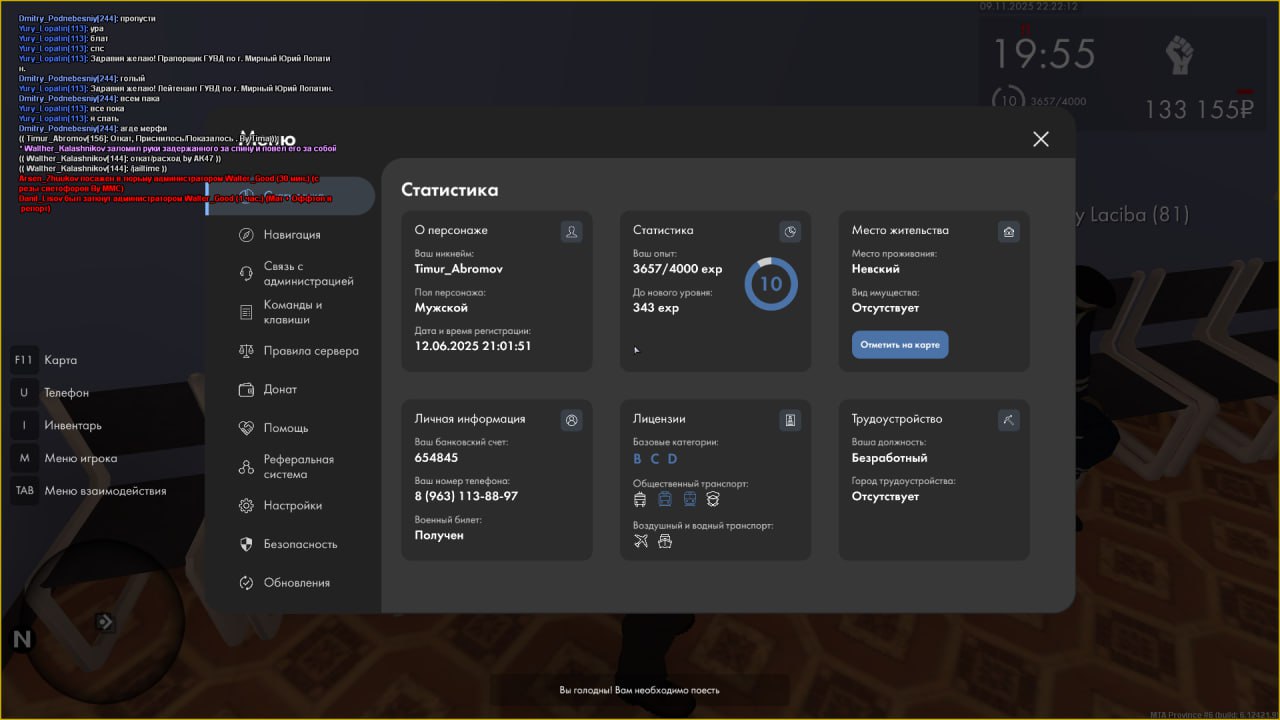Click the first white public transport license icon

tap(641, 499)
